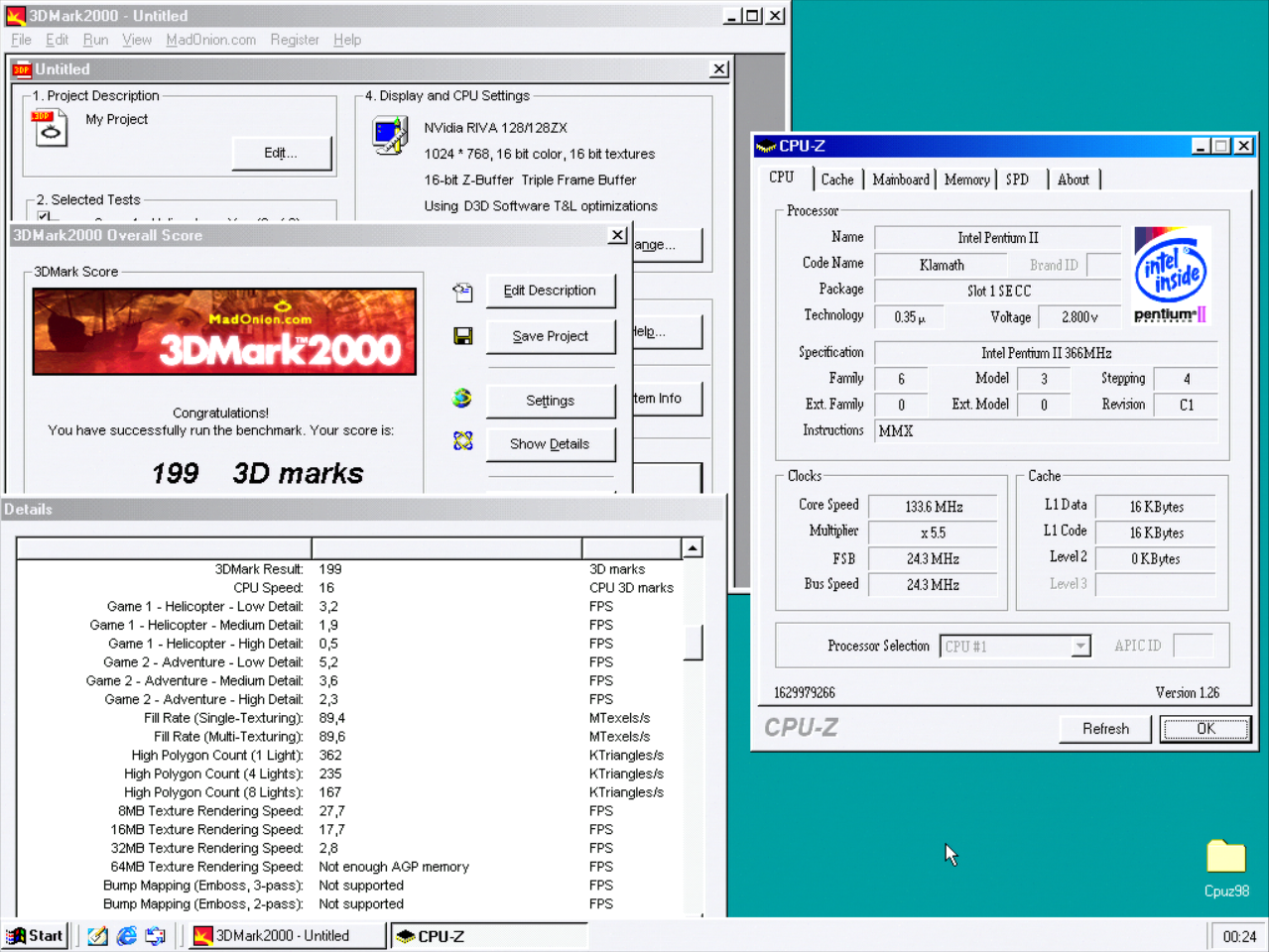Click the globe icon beside Settings
This screenshot has width=1269, height=952.
coord(462,399)
